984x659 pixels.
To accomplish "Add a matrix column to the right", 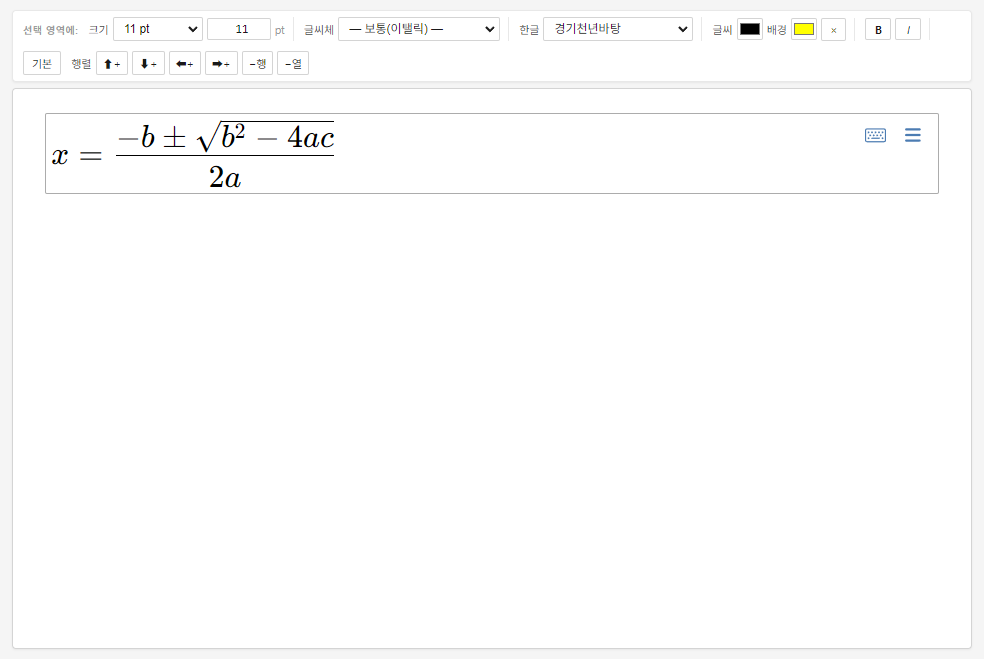I will [x=221, y=63].
